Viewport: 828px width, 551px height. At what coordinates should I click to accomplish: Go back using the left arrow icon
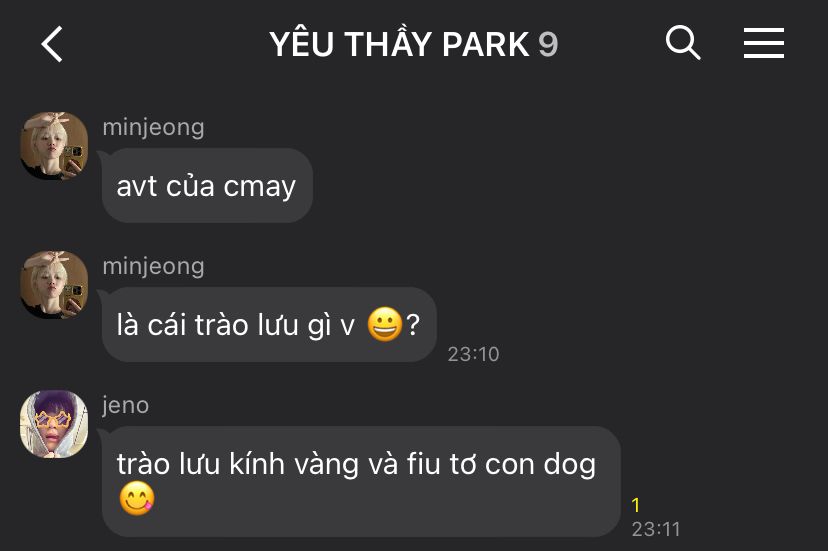tap(52, 44)
